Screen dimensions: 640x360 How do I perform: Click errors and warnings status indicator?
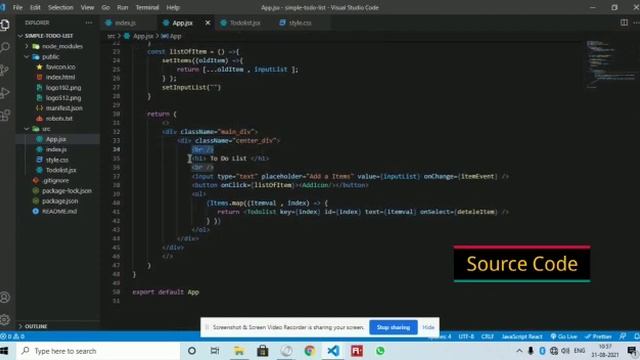[x=13, y=336]
